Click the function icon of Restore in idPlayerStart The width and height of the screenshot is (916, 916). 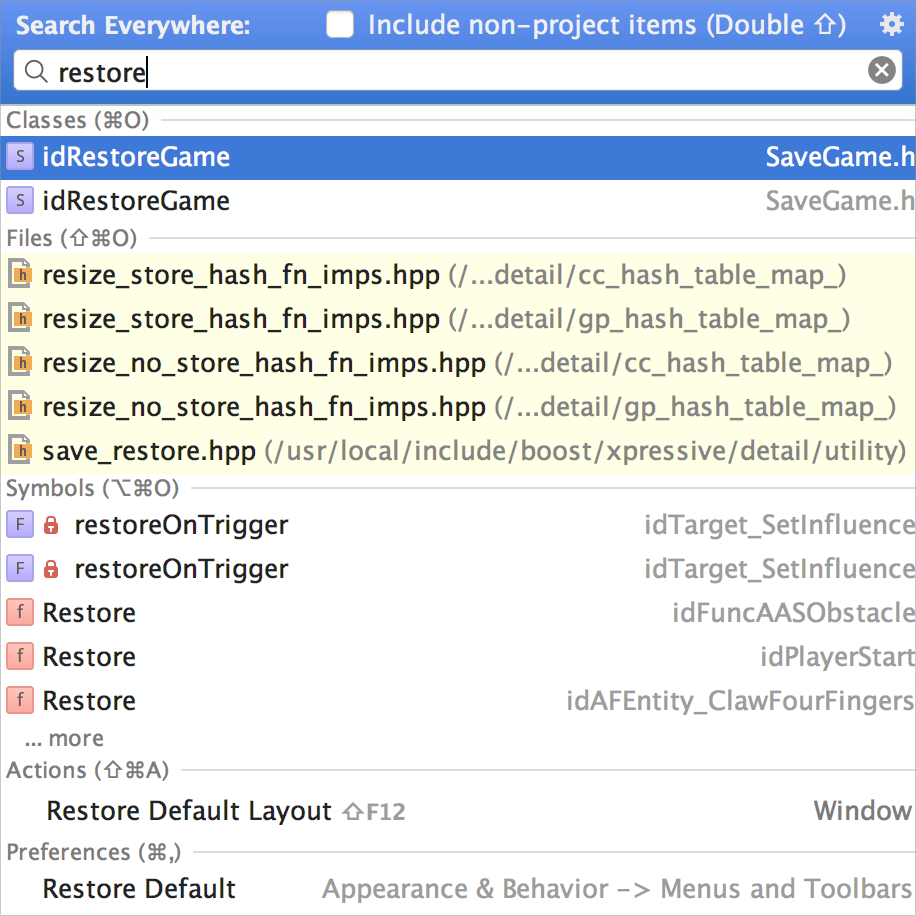20,657
